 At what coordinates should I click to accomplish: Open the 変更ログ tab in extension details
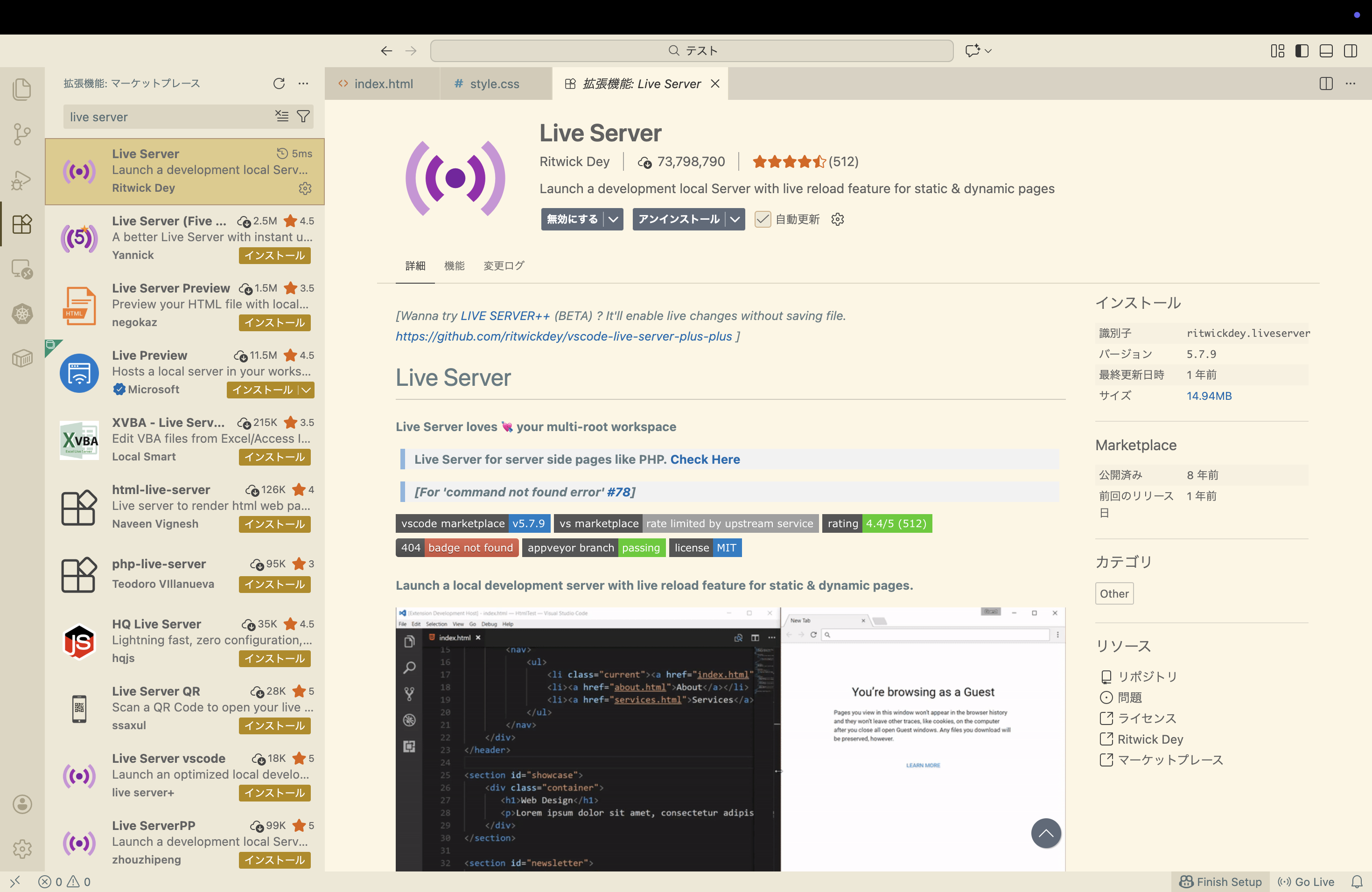click(x=503, y=265)
